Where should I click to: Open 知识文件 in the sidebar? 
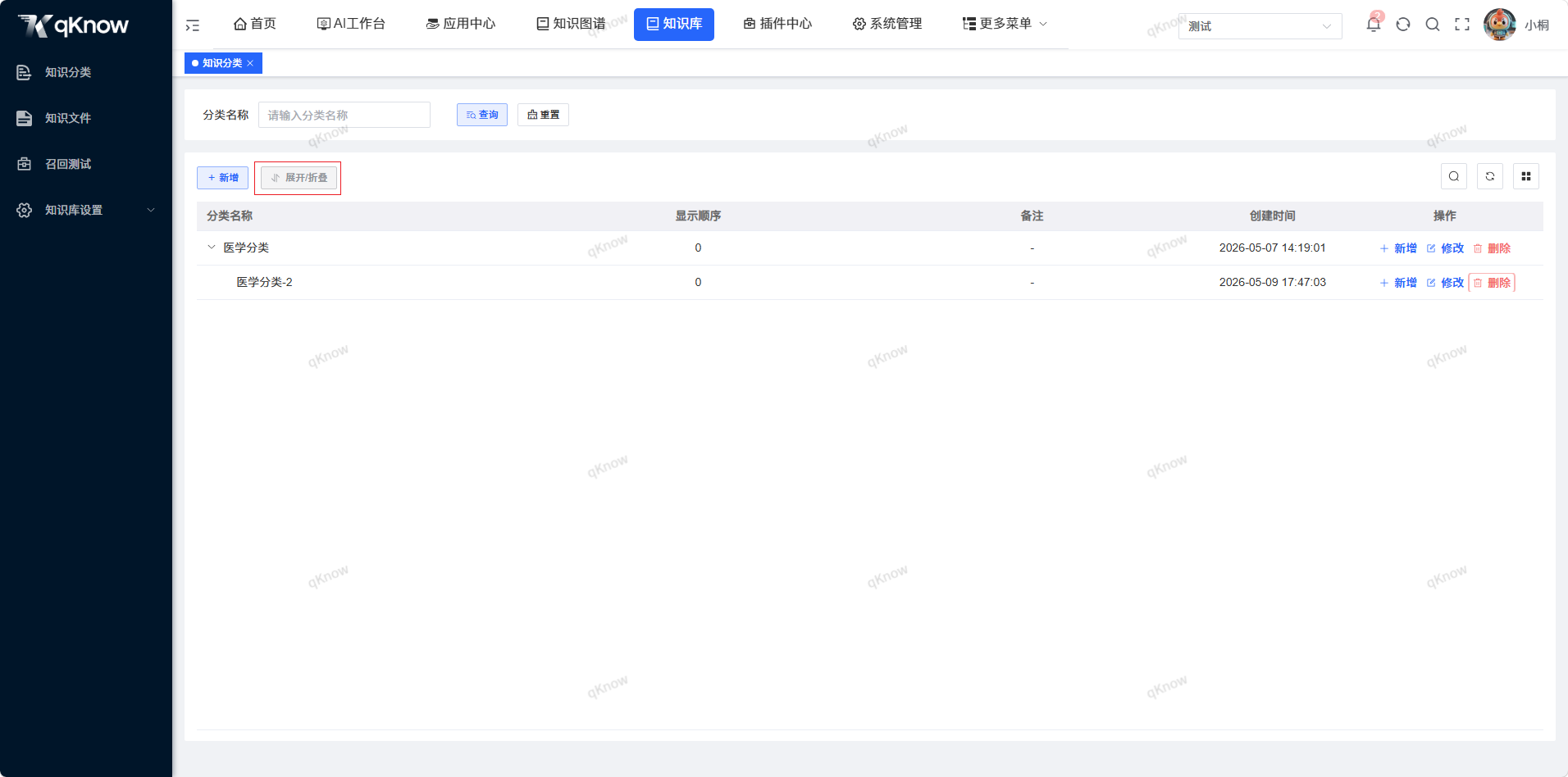pyautogui.click(x=86, y=118)
